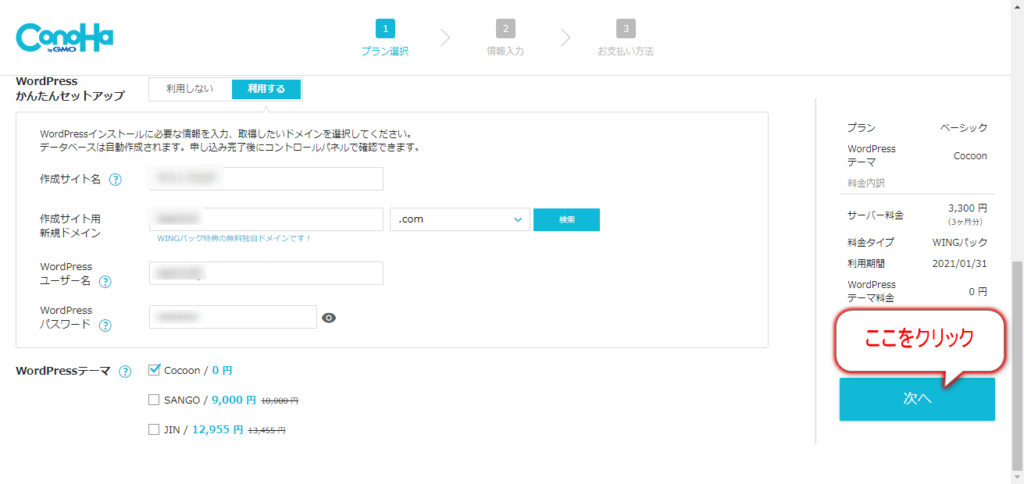Check the JIN theme checkbox

pyautogui.click(x=154, y=430)
